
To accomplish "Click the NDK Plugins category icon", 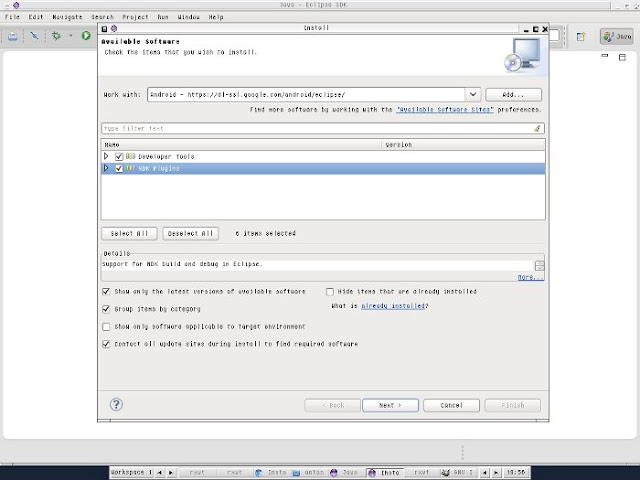I will 130,168.
